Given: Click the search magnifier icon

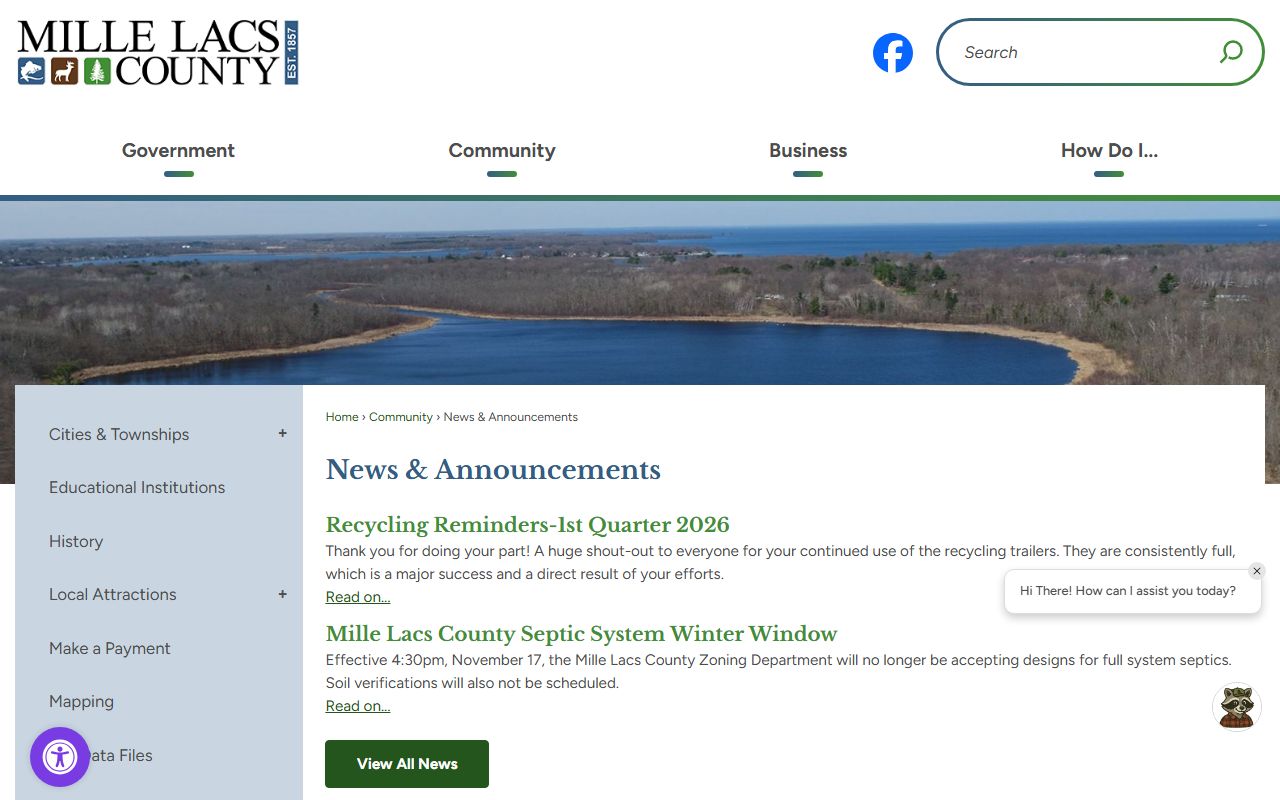Looking at the screenshot, I should click(x=1231, y=52).
